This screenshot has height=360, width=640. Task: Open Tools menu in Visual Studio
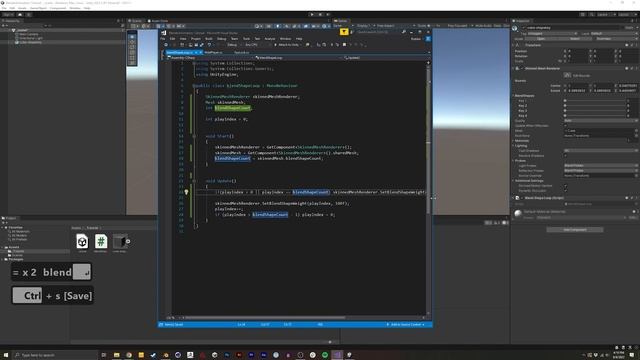tap(246, 39)
